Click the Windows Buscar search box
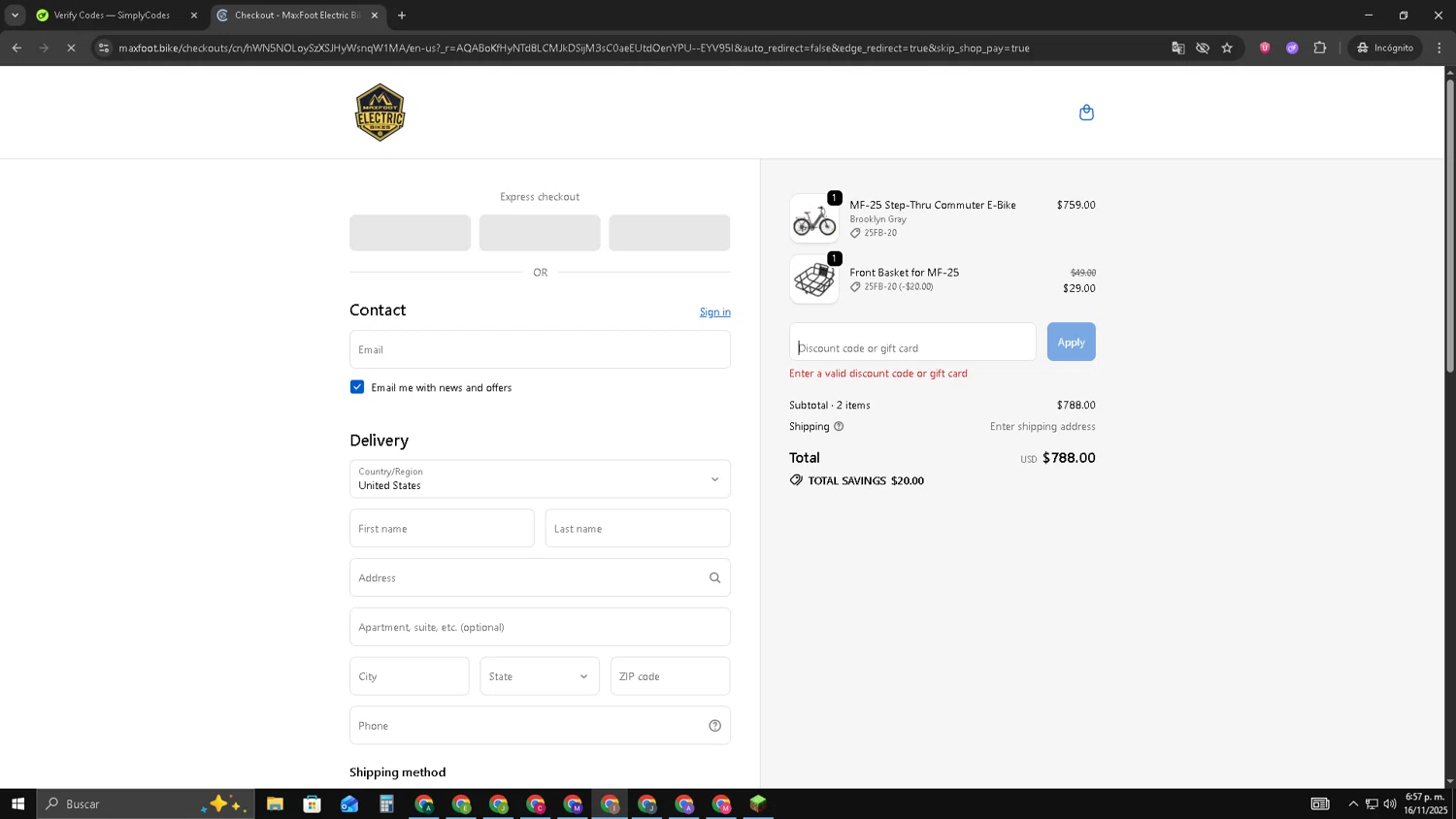Screen dimensions: 1456x819 (146, 803)
